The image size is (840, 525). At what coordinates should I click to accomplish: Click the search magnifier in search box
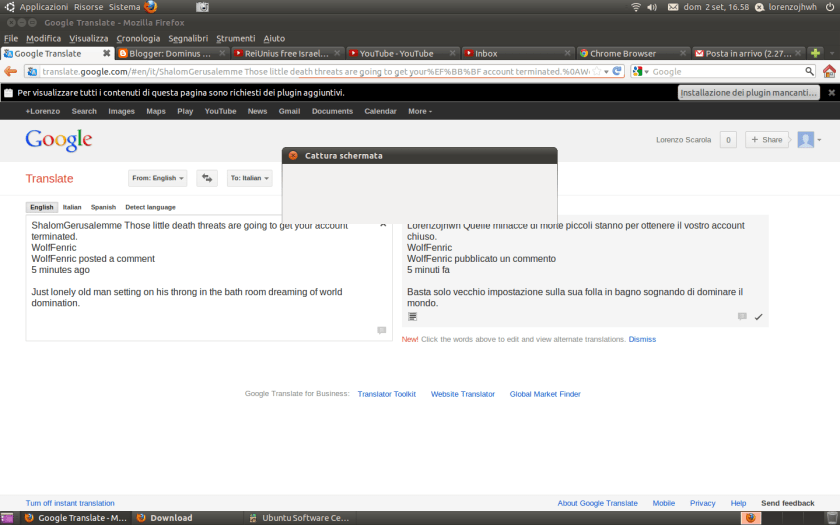coord(810,71)
